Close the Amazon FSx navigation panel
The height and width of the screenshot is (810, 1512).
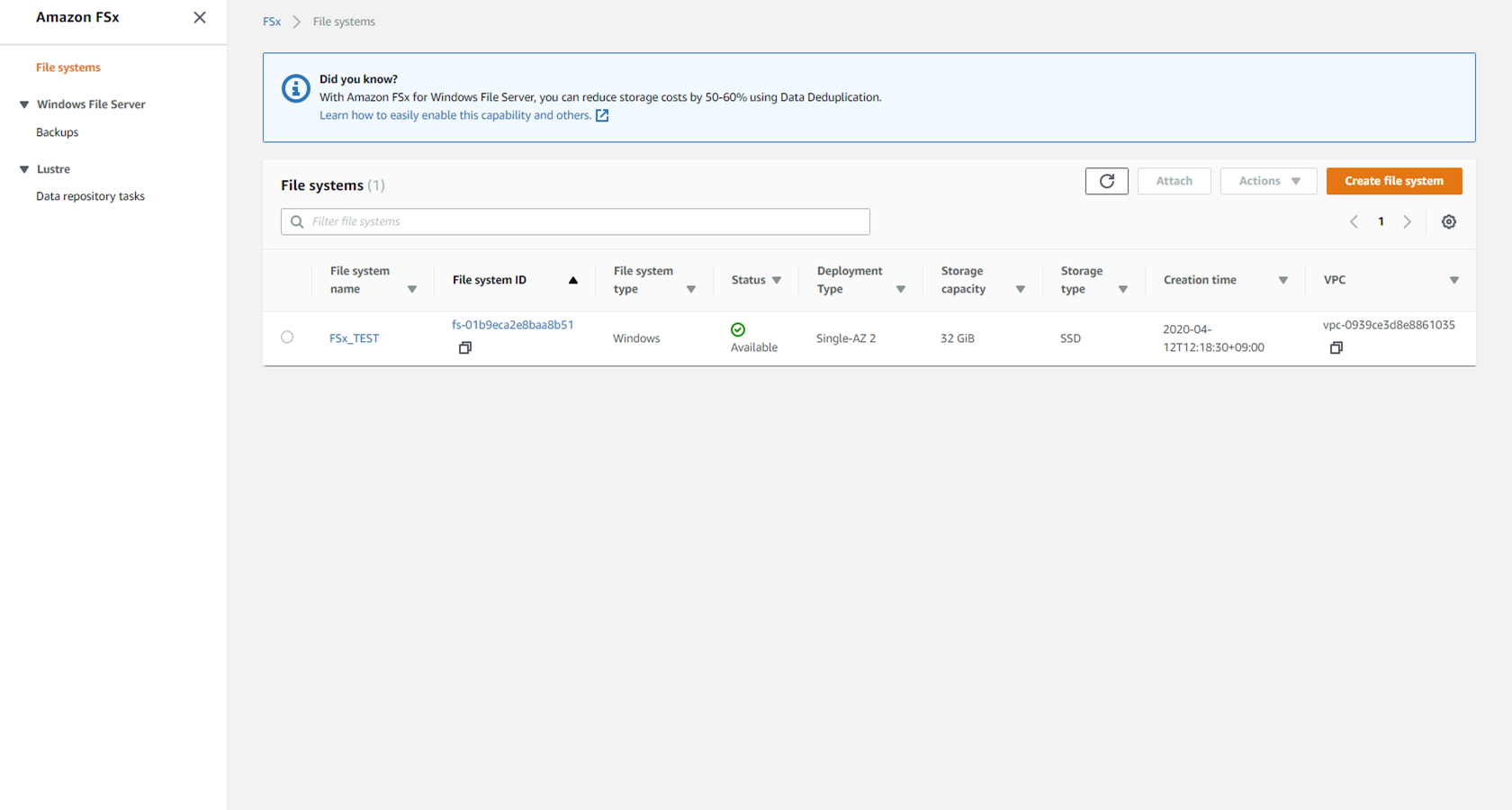coord(200,17)
